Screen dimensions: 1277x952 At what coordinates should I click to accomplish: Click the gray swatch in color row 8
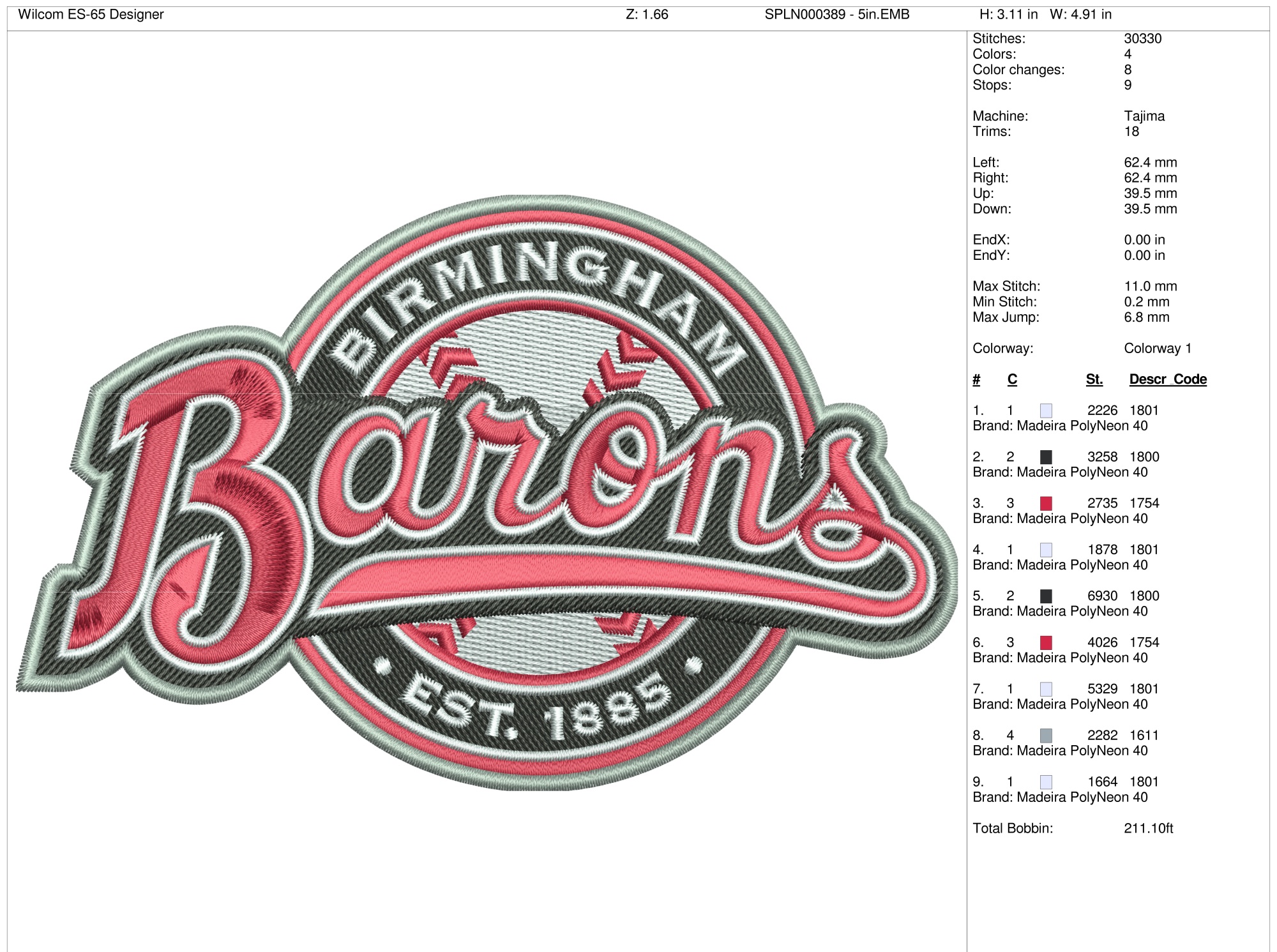click(x=1046, y=736)
